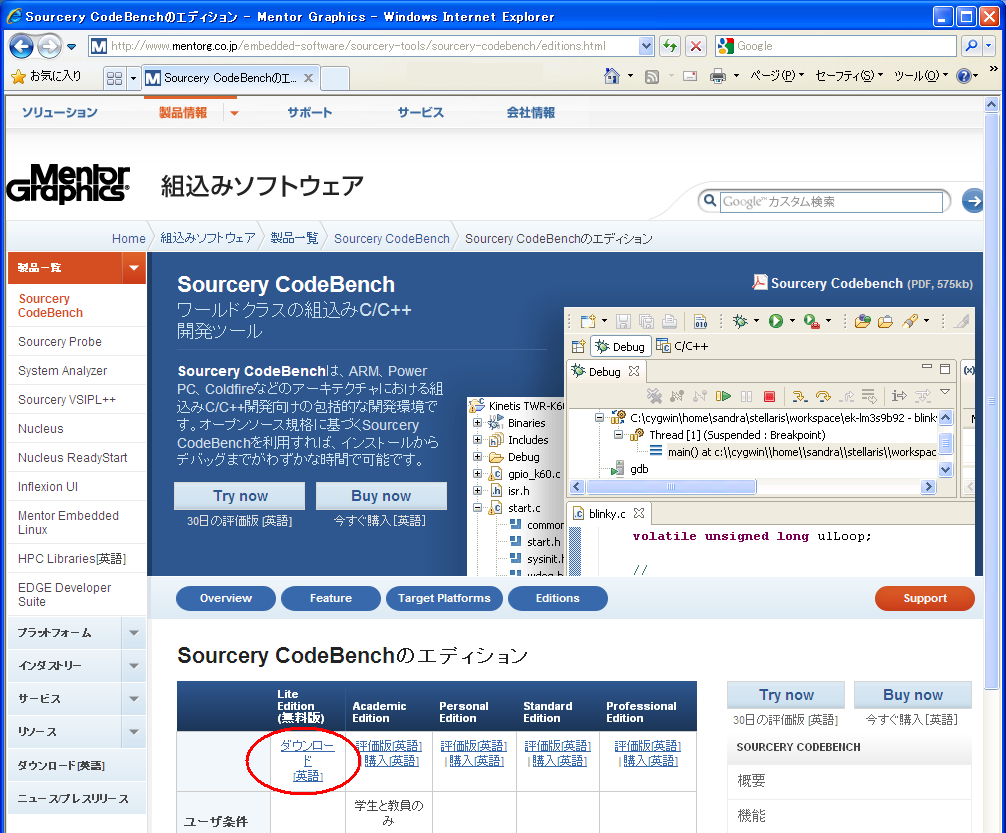Open the Quick Tabs grid icon
The height and width of the screenshot is (833, 1006).
[x=114, y=78]
